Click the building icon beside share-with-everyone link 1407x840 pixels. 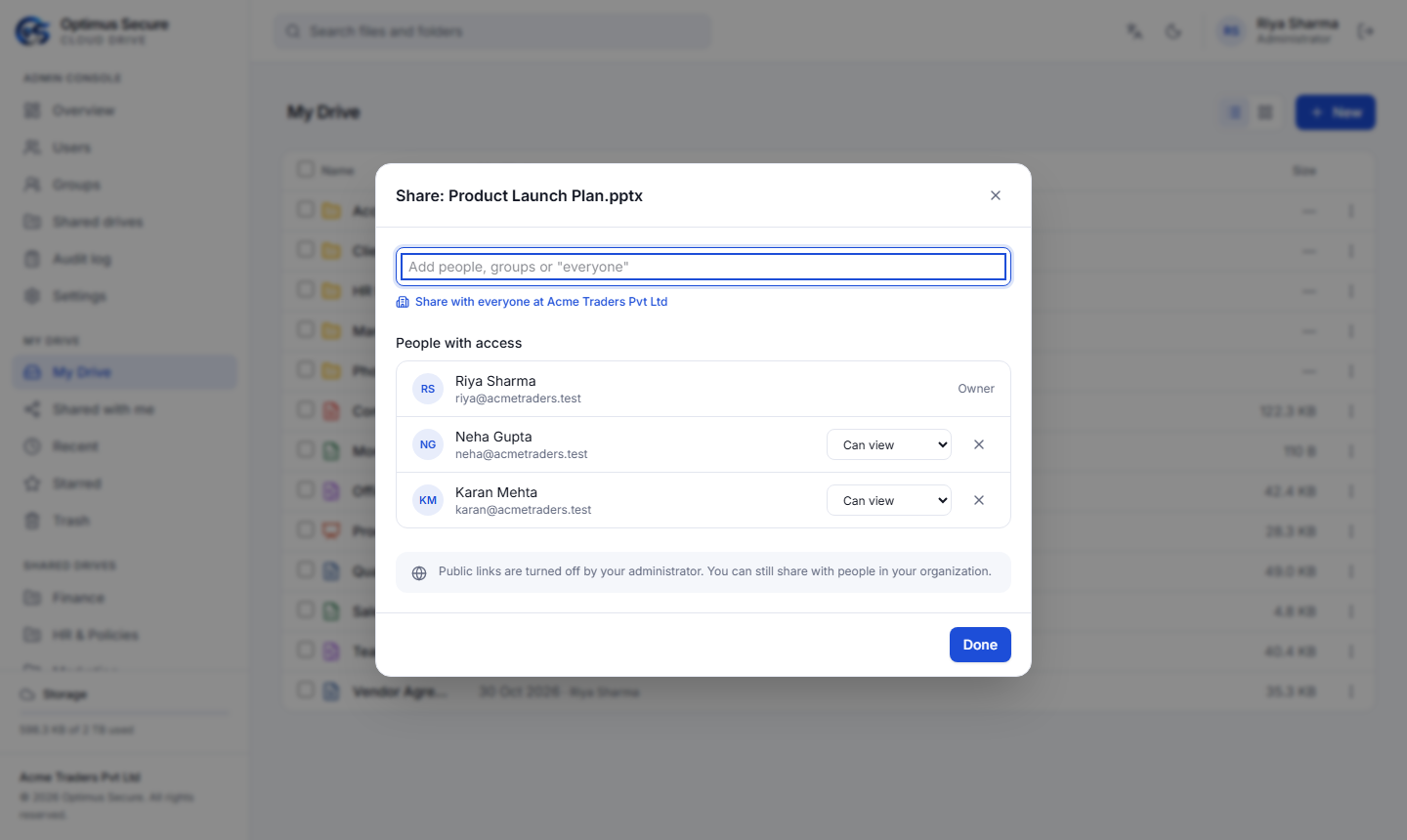[403, 302]
